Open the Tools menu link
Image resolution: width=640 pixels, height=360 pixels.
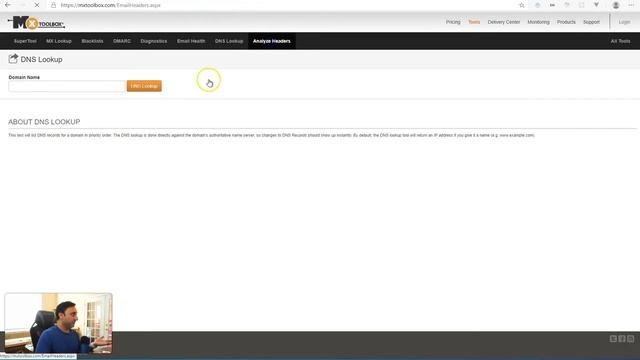(x=474, y=22)
